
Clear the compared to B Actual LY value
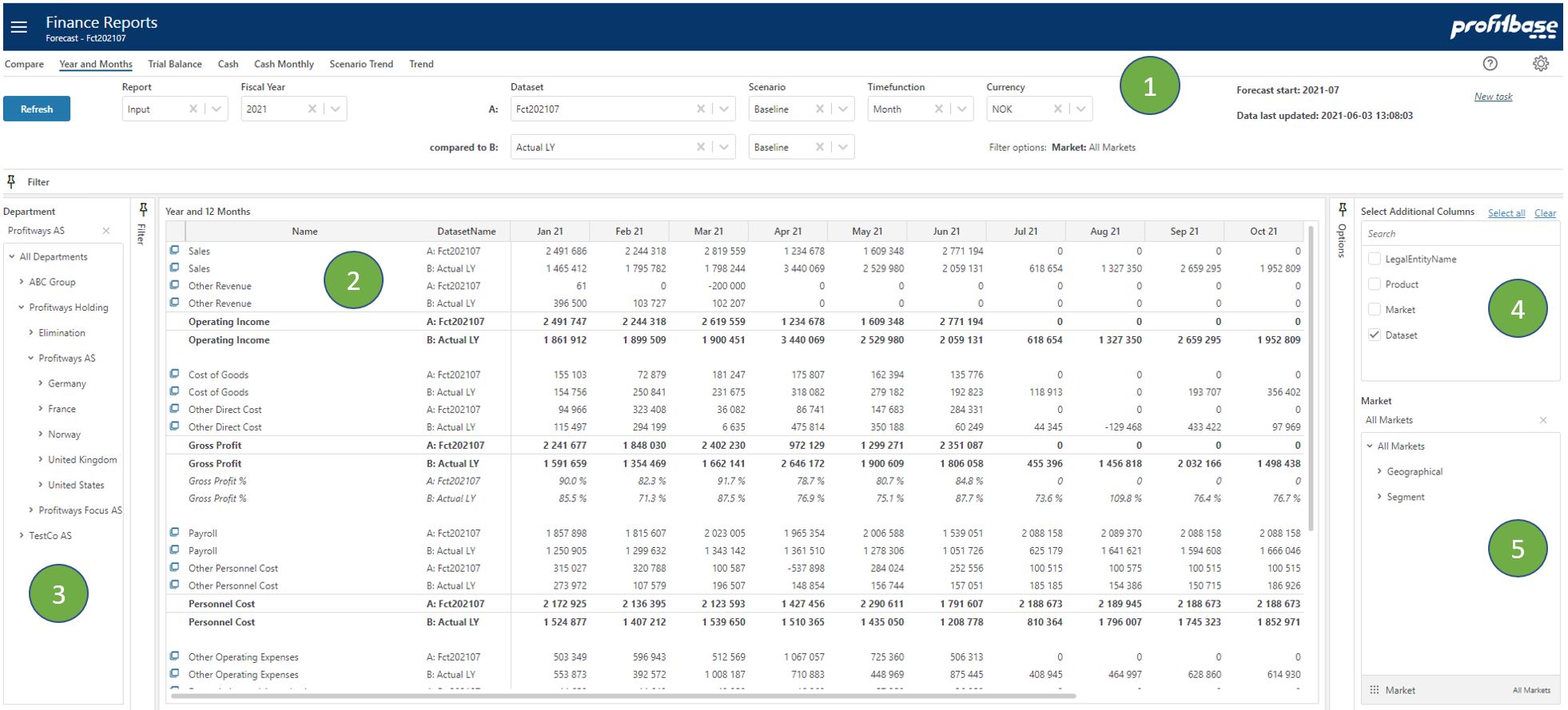pos(700,147)
